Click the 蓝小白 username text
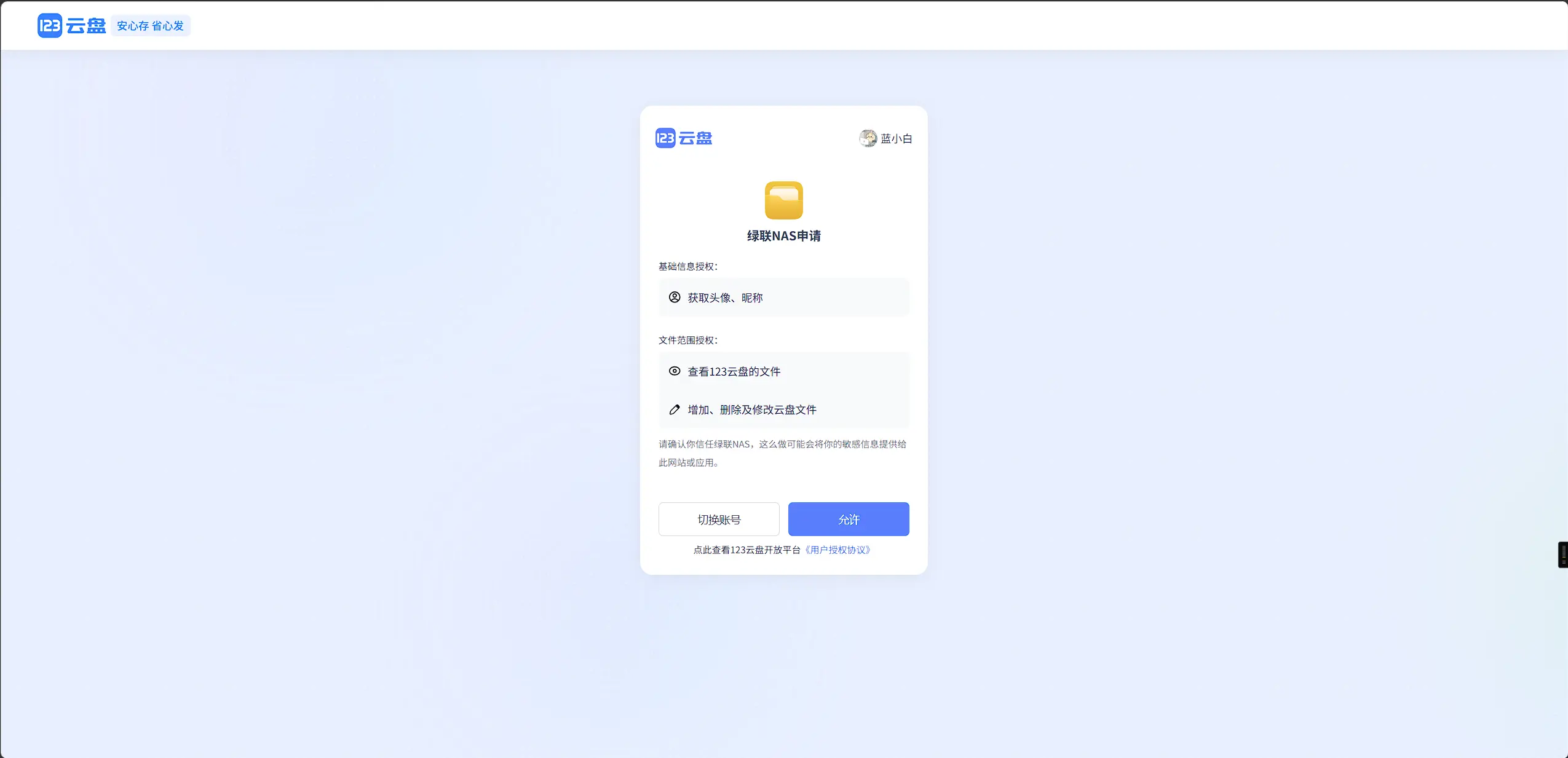 pos(897,139)
